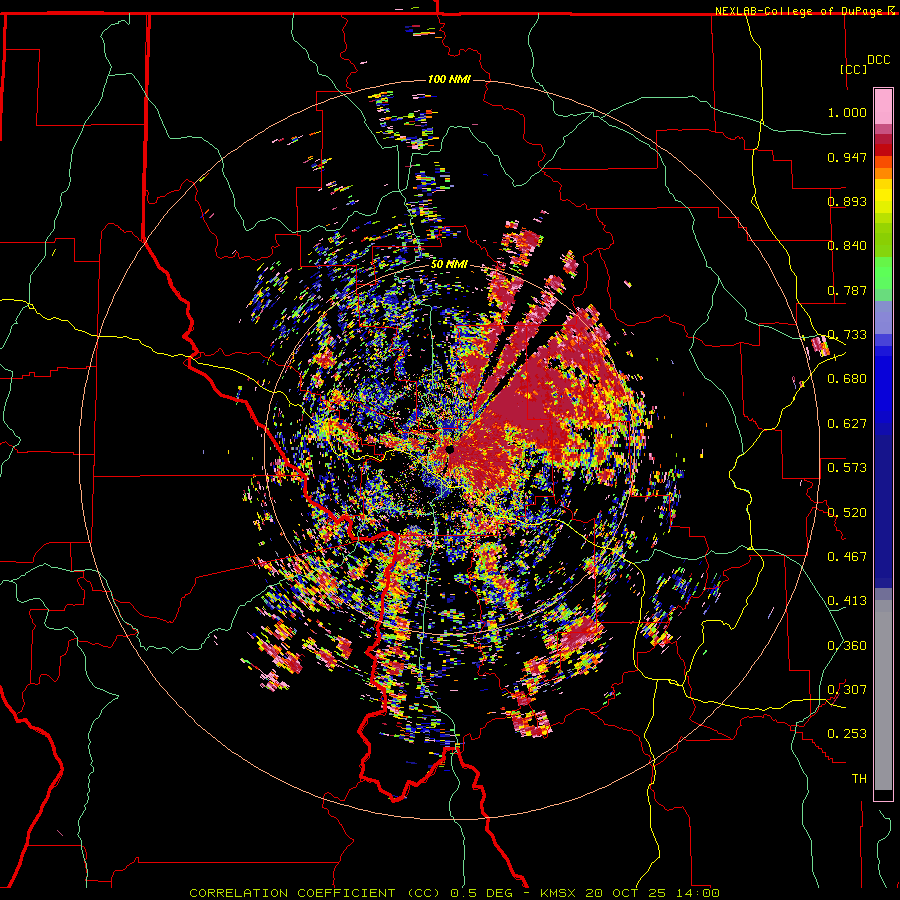This screenshot has height=900, width=900.
Task: Click the CORRELATION COEFFICIENT (CC) title text
Action: 315,893
